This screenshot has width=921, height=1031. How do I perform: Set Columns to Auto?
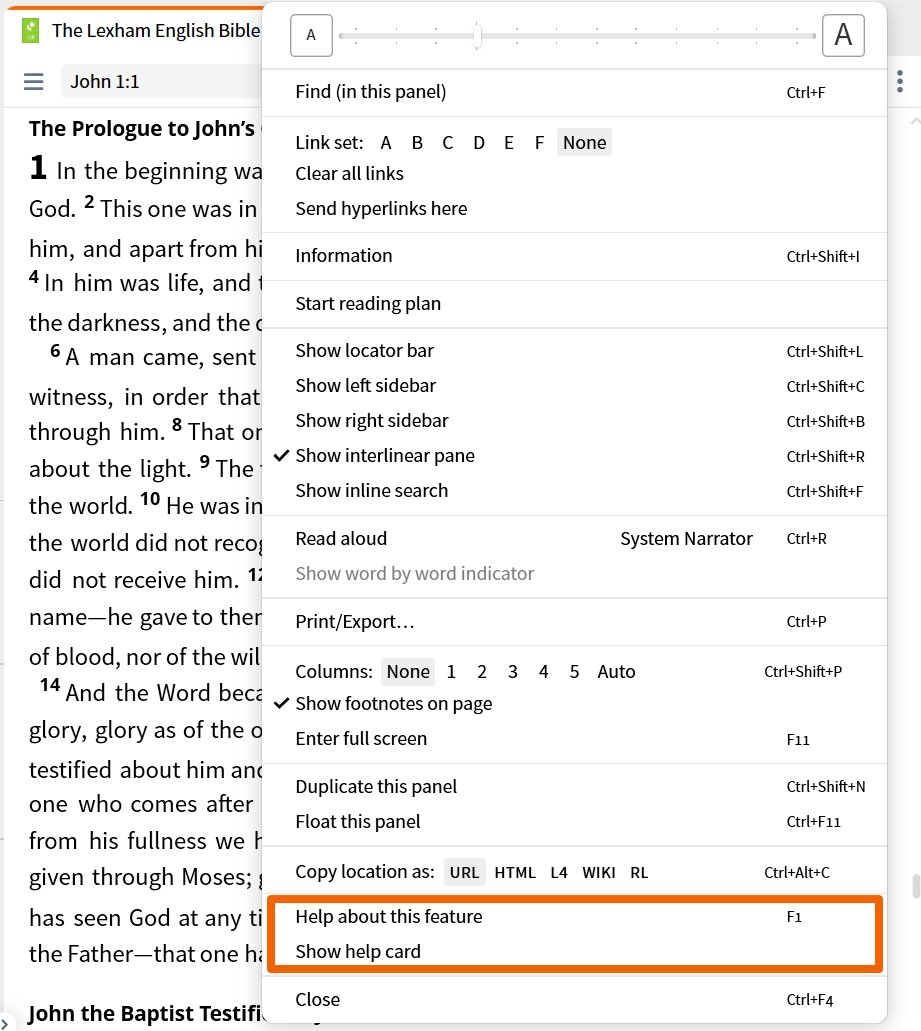616,671
